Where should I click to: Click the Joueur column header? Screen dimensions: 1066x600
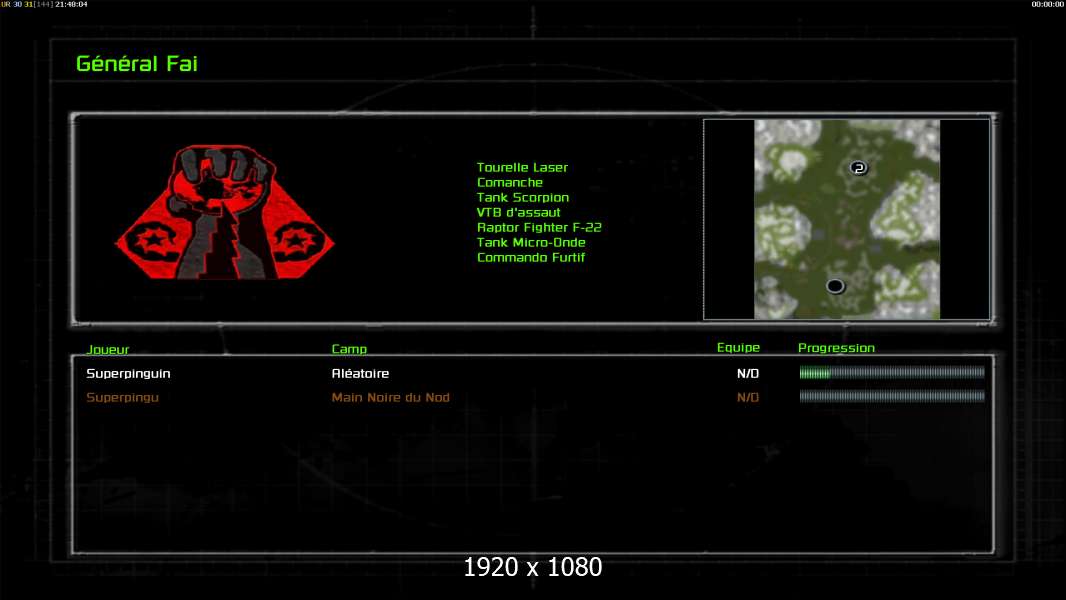tap(107, 349)
